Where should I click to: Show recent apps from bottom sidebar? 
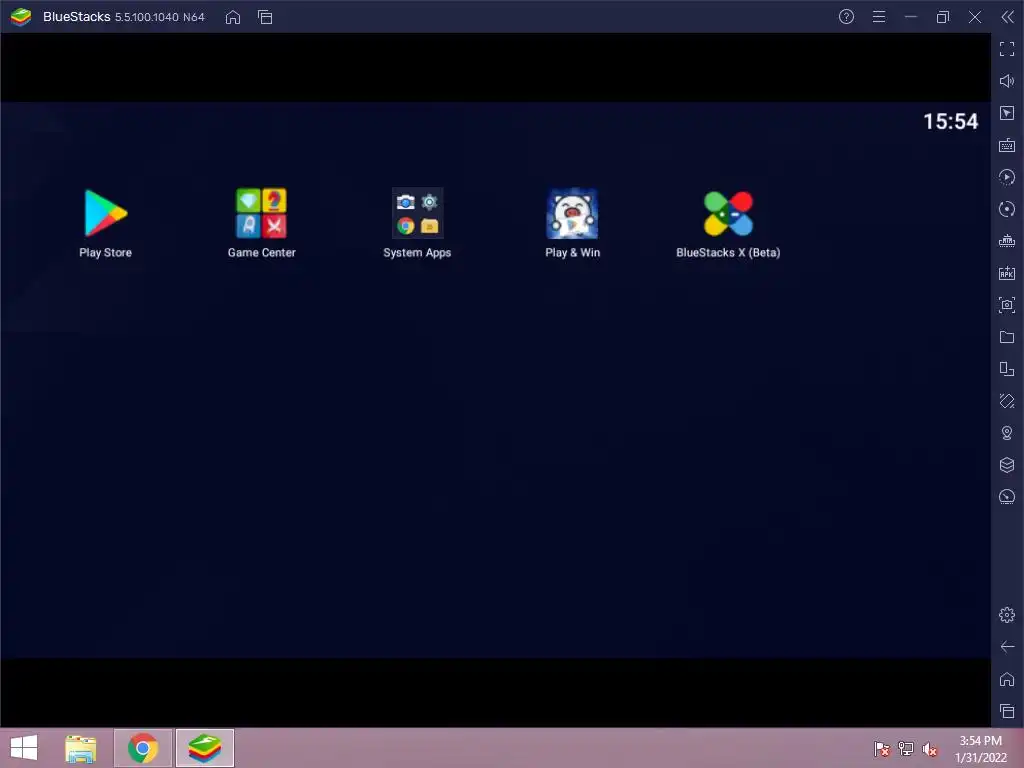click(x=1007, y=711)
